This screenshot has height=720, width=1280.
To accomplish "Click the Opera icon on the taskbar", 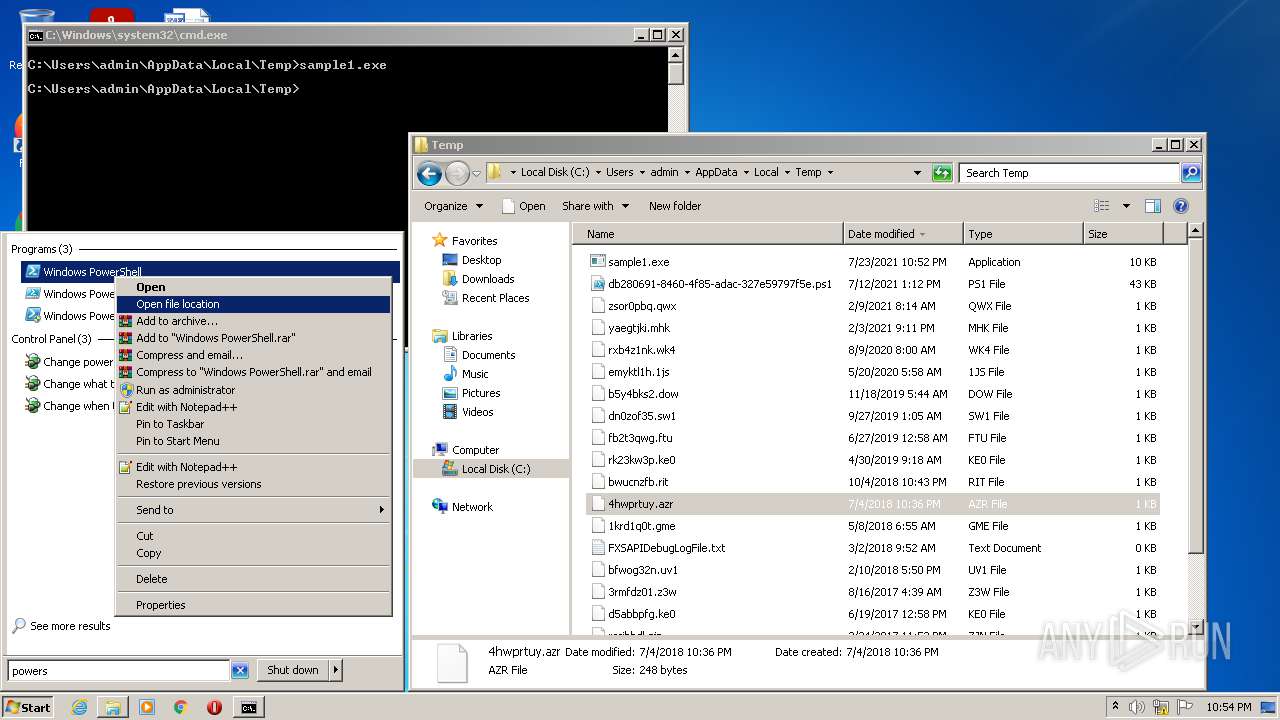I will pos(214,707).
